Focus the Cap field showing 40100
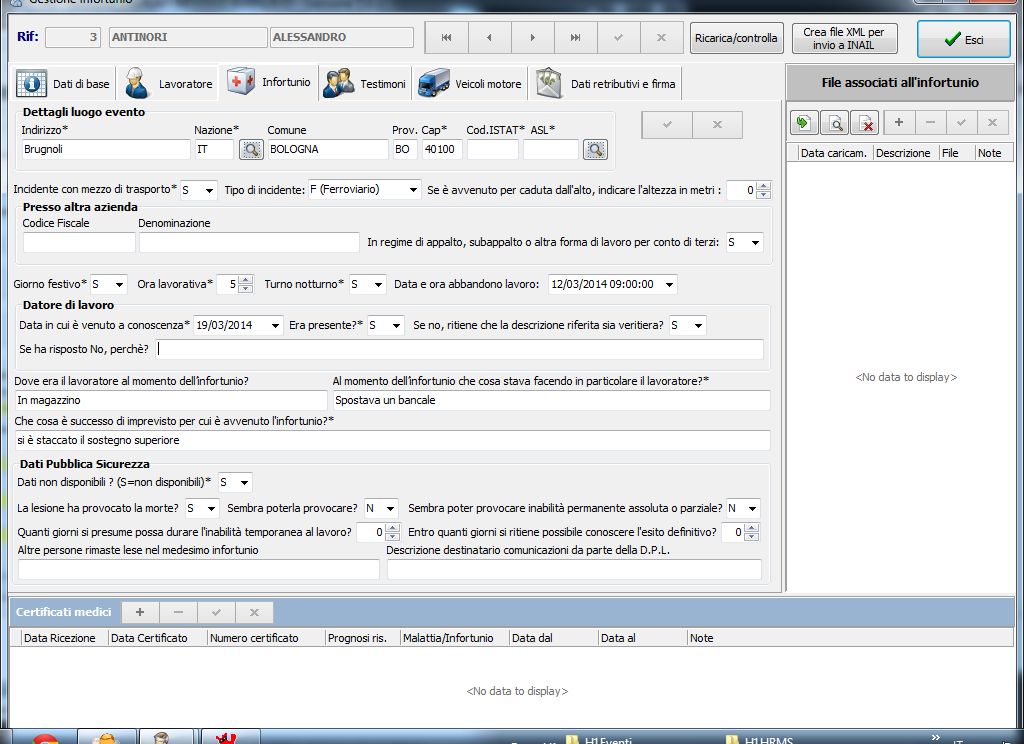Image resolution: width=1024 pixels, height=744 pixels. (x=442, y=150)
